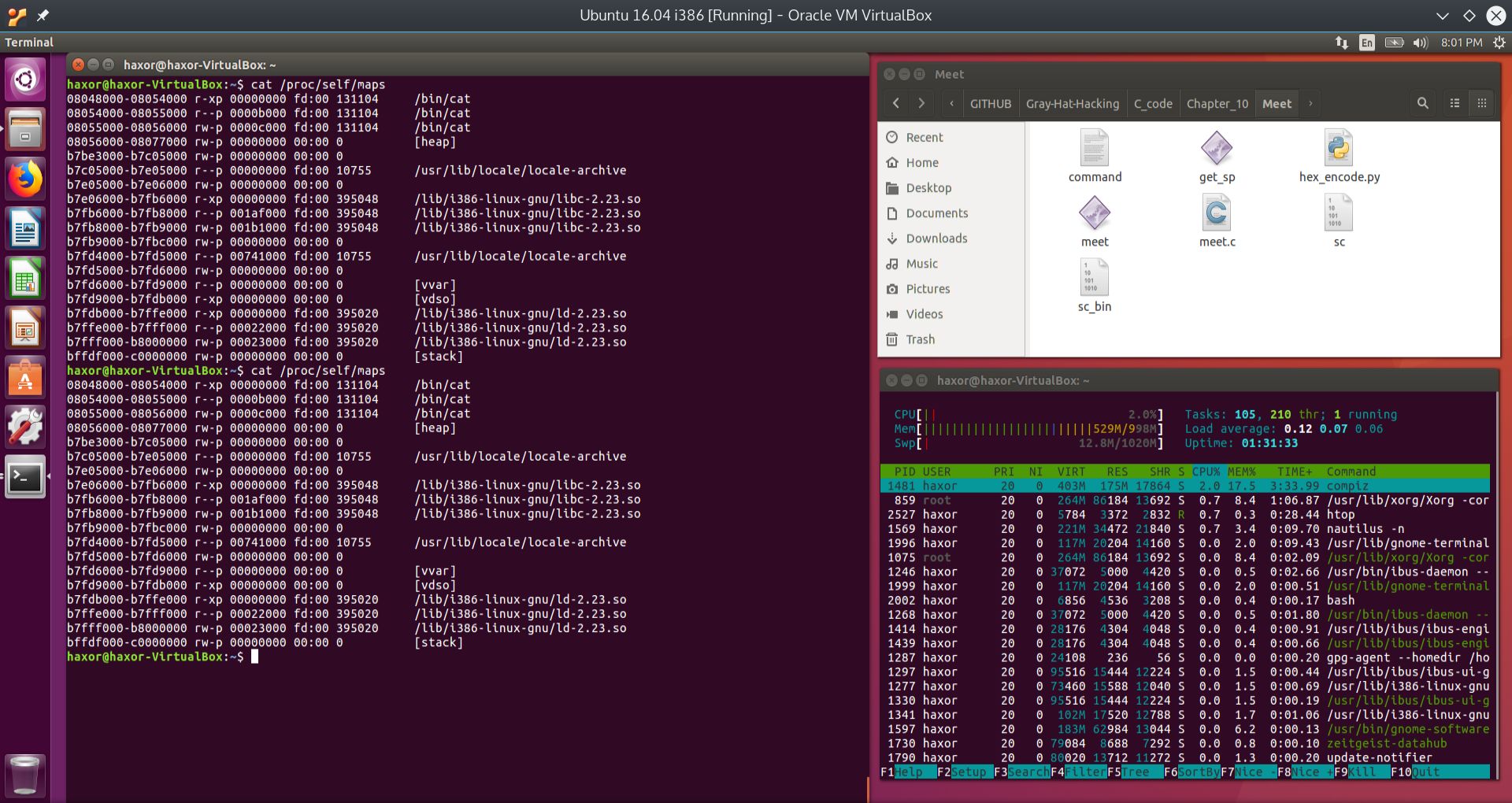Open the En keyboard layout menu
The height and width of the screenshot is (803, 1512).
click(1366, 43)
